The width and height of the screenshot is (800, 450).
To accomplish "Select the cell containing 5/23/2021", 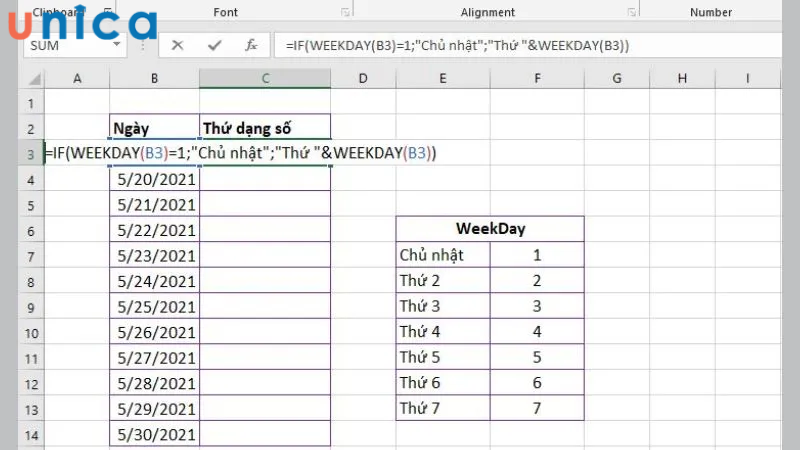I will tap(155, 255).
